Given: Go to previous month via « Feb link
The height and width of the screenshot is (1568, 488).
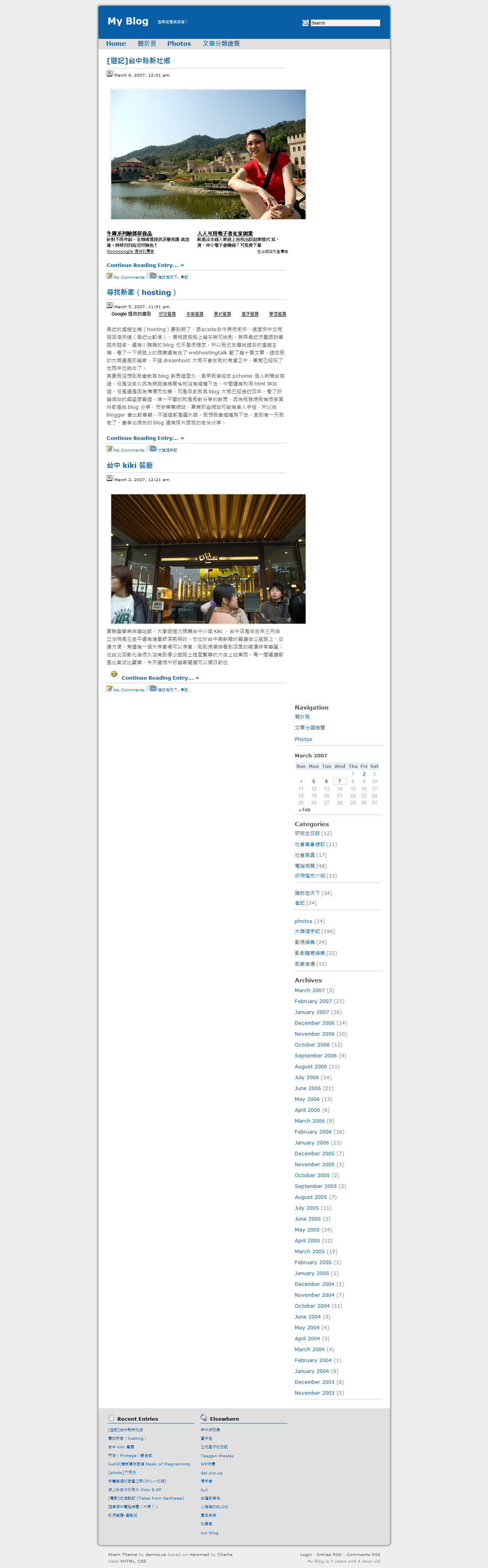Looking at the screenshot, I should 304,810.
